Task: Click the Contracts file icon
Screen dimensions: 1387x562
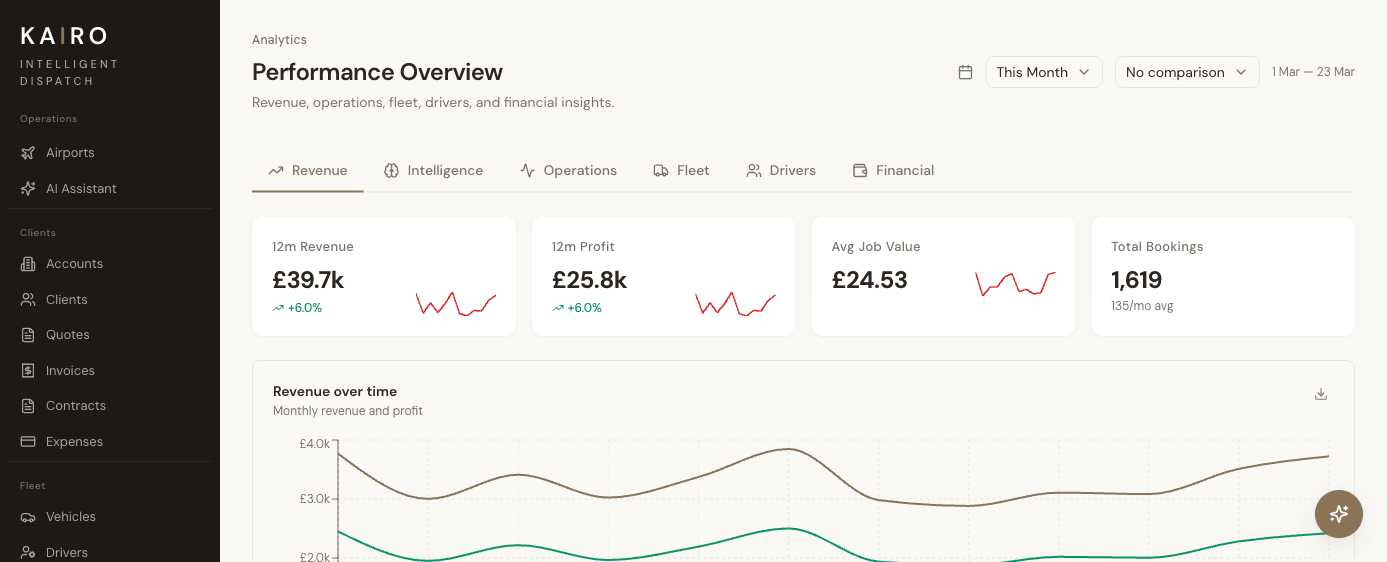Action: 28,406
